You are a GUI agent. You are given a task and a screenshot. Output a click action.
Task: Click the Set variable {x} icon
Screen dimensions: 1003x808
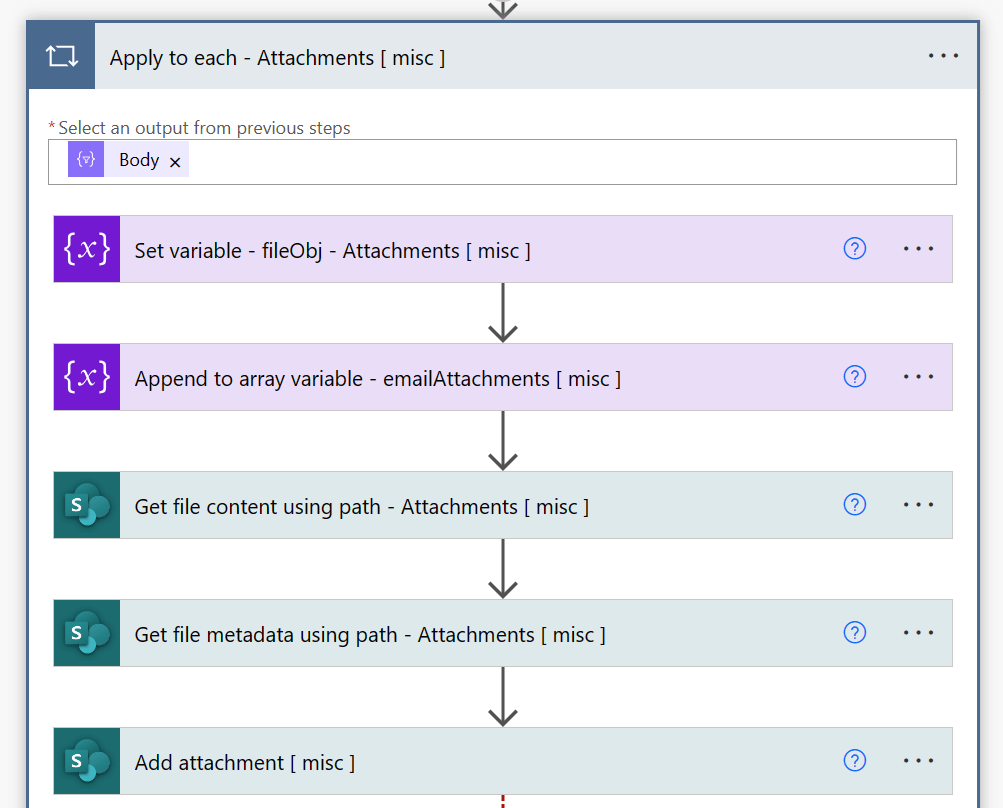tap(85, 249)
